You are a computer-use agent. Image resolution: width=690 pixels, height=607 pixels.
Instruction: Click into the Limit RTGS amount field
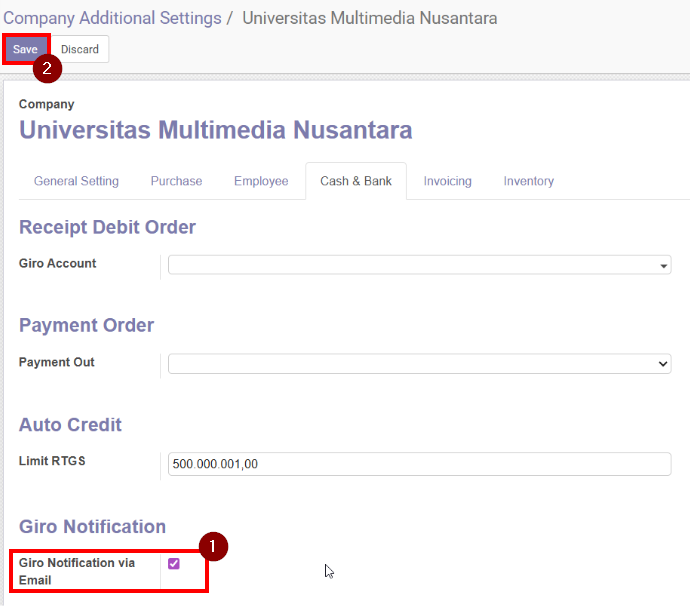(x=419, y=464)
